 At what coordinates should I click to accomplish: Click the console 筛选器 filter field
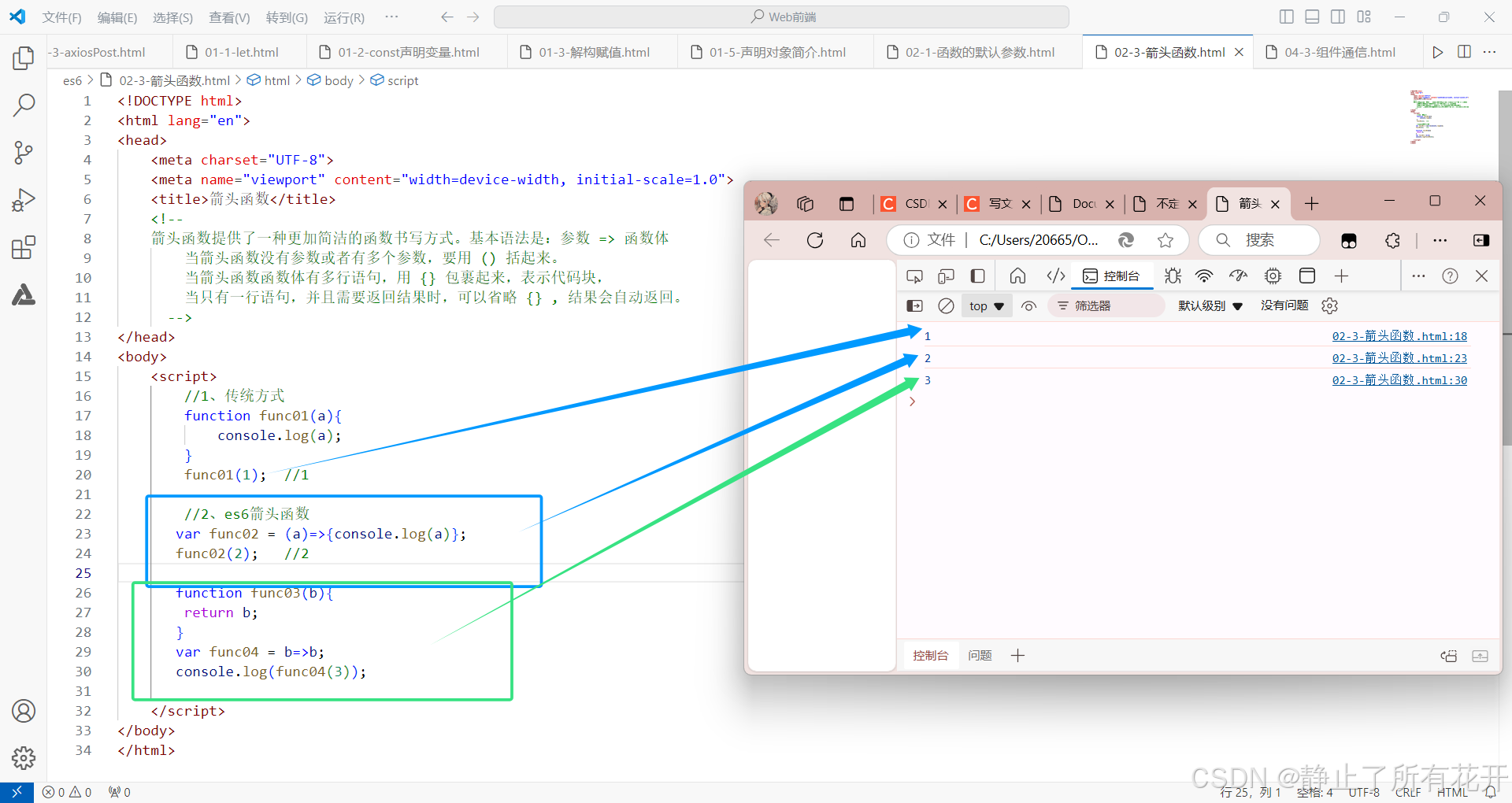point(1106,305)
